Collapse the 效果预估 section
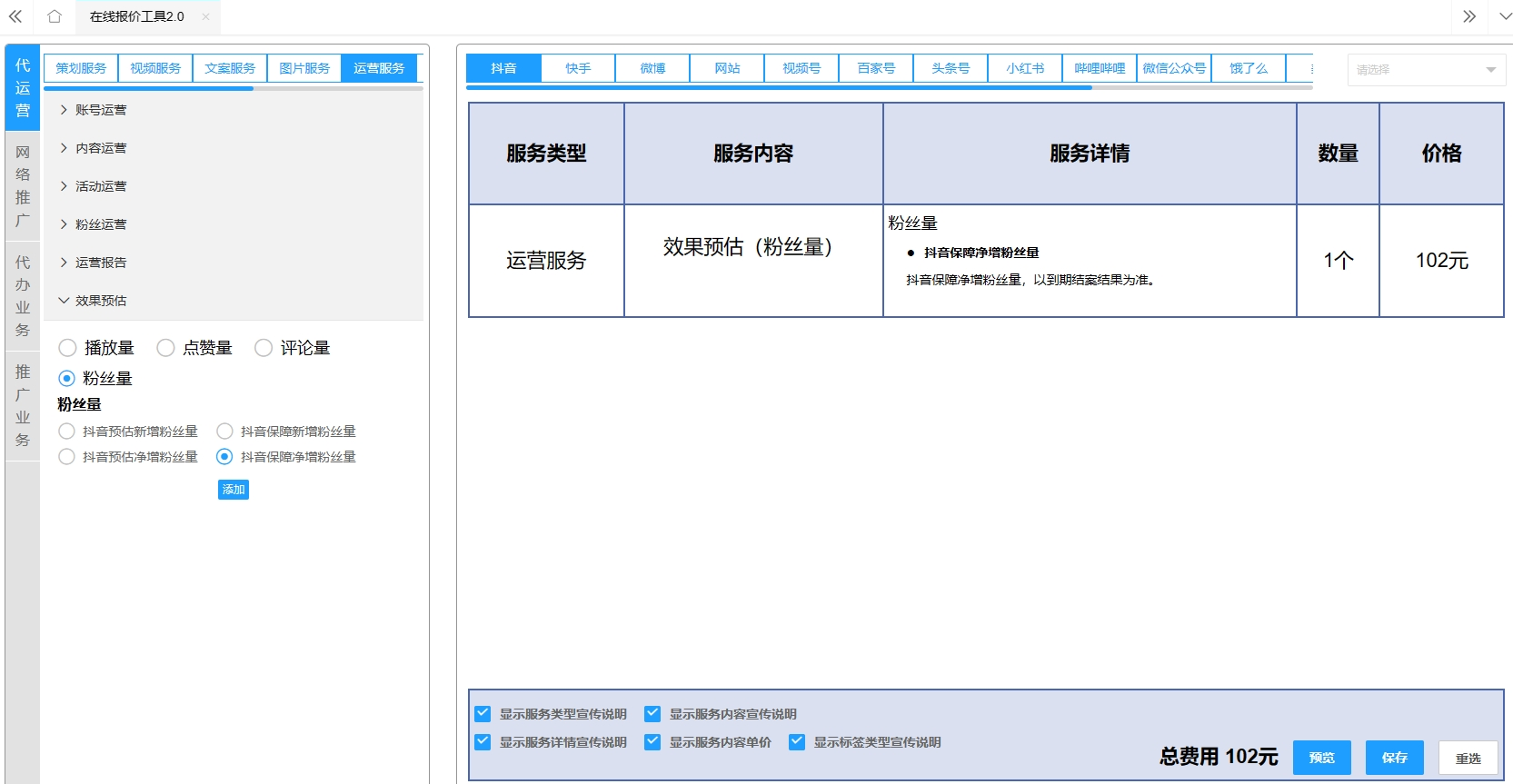 tap(100, 301)
